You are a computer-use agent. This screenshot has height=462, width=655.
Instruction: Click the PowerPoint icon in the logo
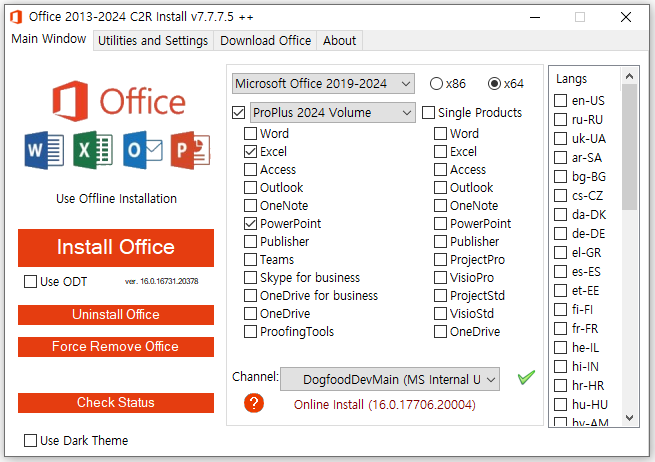tap(190, 149)
